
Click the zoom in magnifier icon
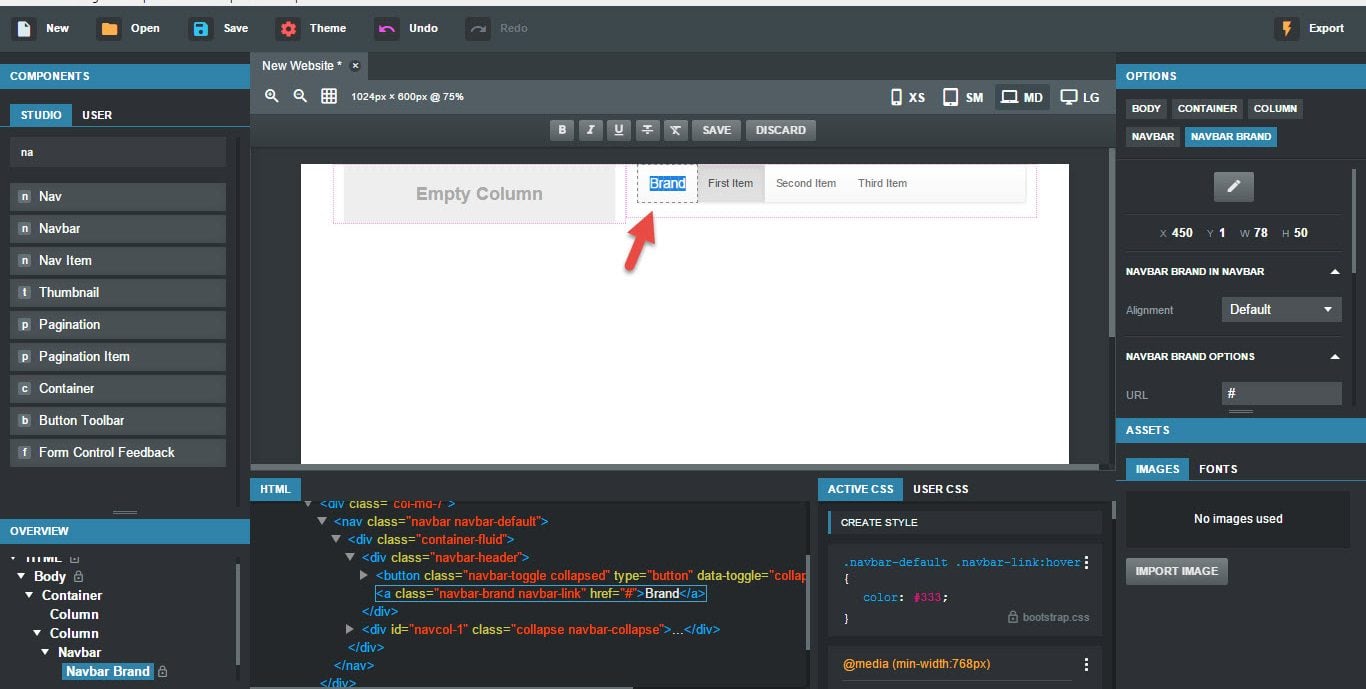coord(271,96)
